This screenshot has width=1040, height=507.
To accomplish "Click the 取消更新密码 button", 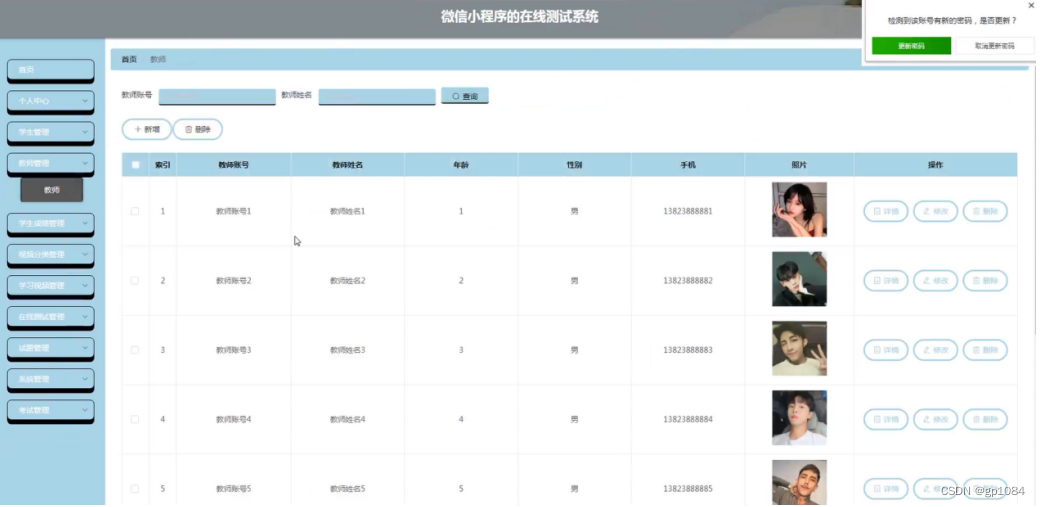I will tap(994, 46).
